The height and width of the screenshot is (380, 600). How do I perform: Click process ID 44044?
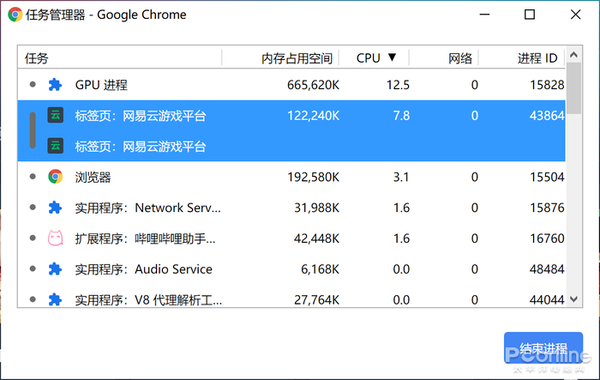click(x=547, y=300)
